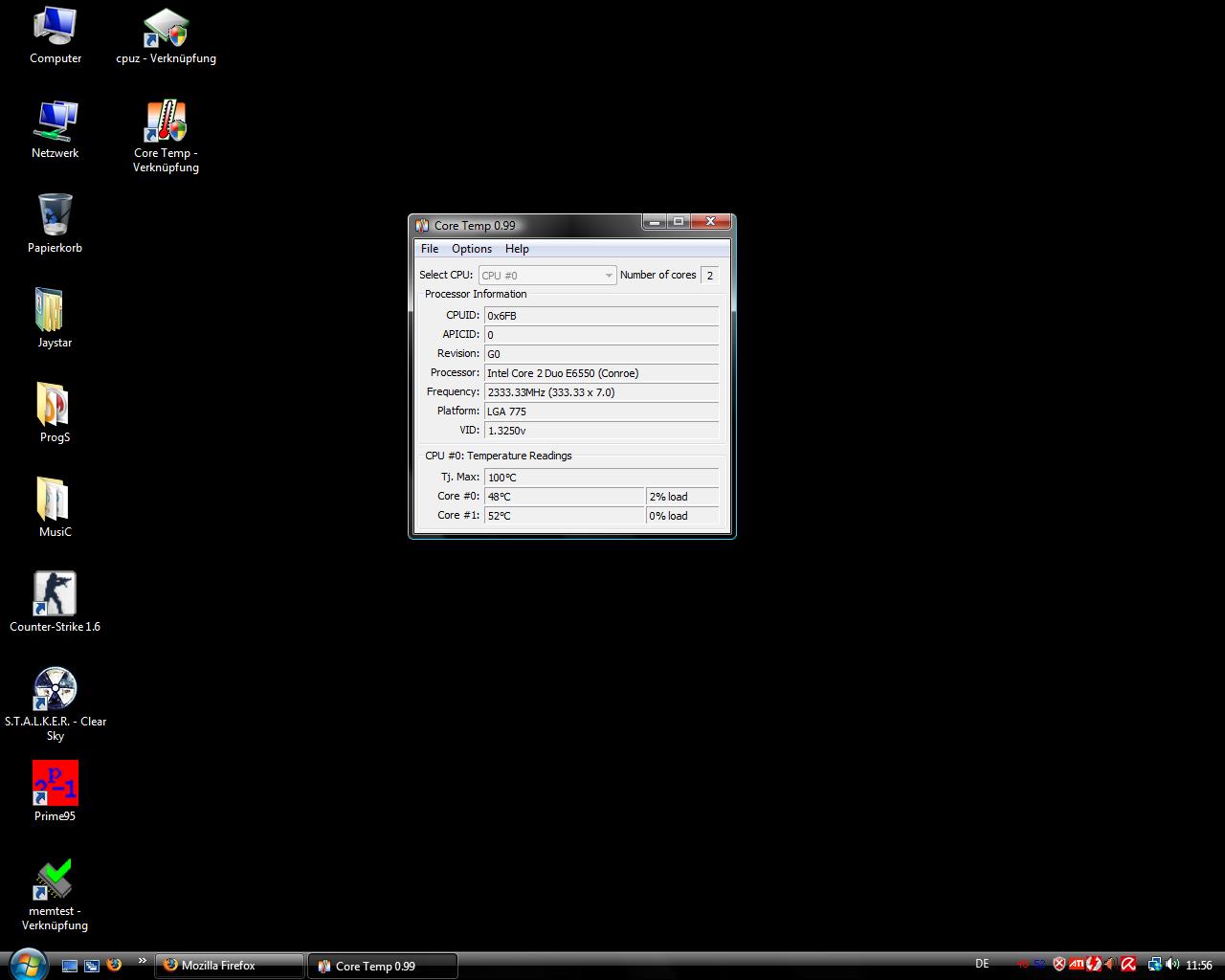Select the memtest shortcut icon
The width and height of the screenshot is (1225, 980).
click(x=55, y=896)
